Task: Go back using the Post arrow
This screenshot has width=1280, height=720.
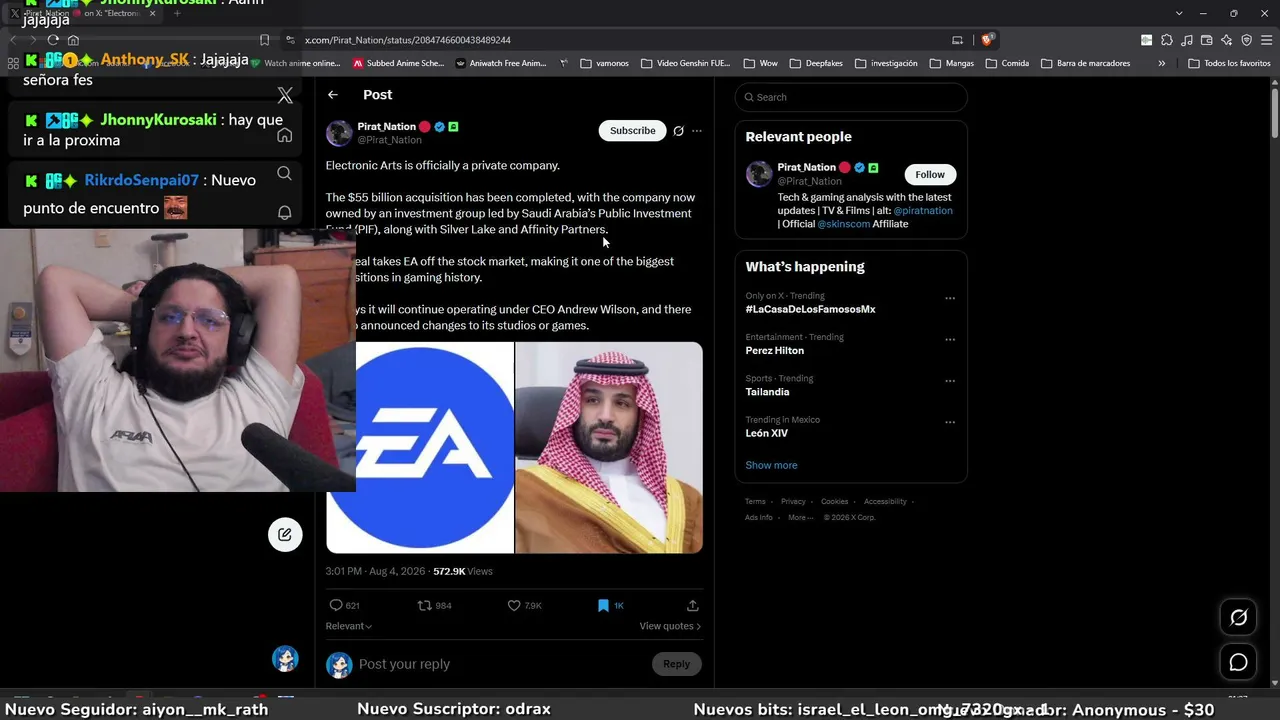Action: [333, 95]
